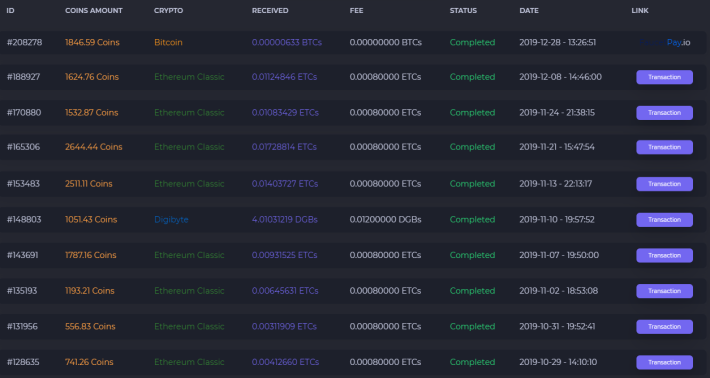Click the RECEIVED column header
This screenshot has width=710, height=378.
(x=270, y=10)
